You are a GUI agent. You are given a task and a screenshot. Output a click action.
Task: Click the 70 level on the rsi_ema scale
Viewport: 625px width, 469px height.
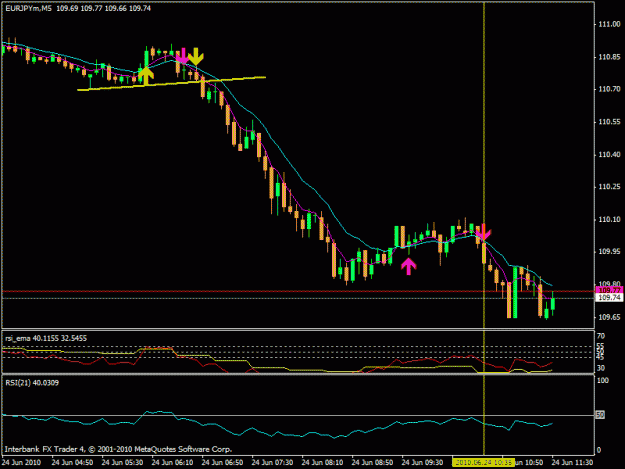point(601,336)
